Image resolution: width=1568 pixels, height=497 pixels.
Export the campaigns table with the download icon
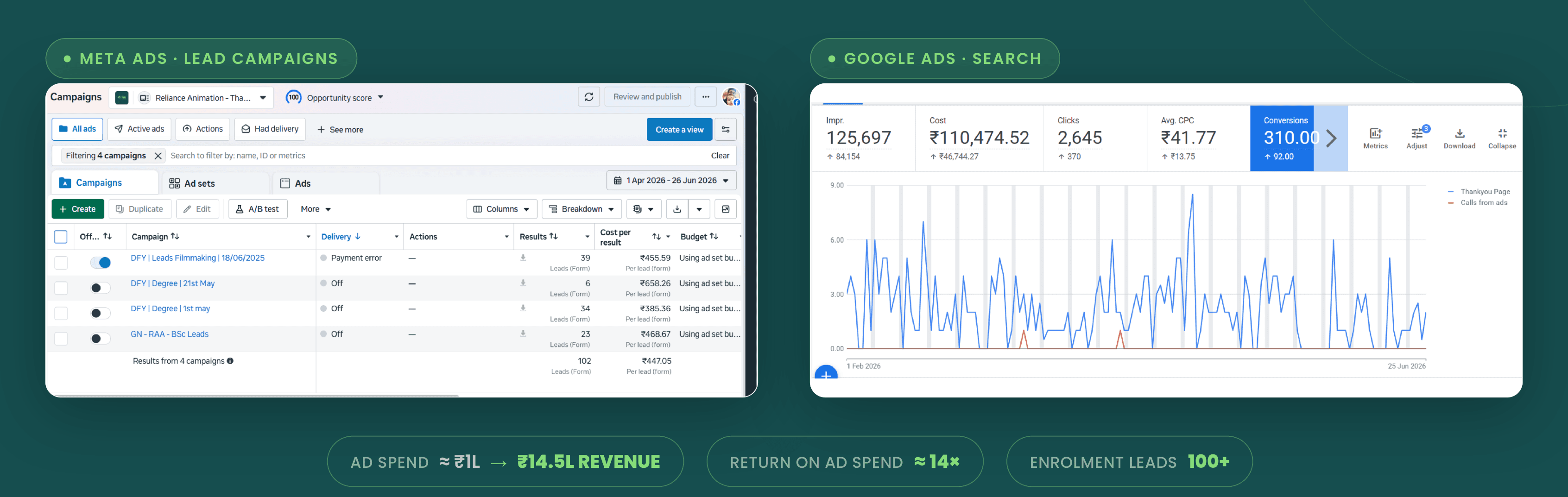(x=677, y=208)
